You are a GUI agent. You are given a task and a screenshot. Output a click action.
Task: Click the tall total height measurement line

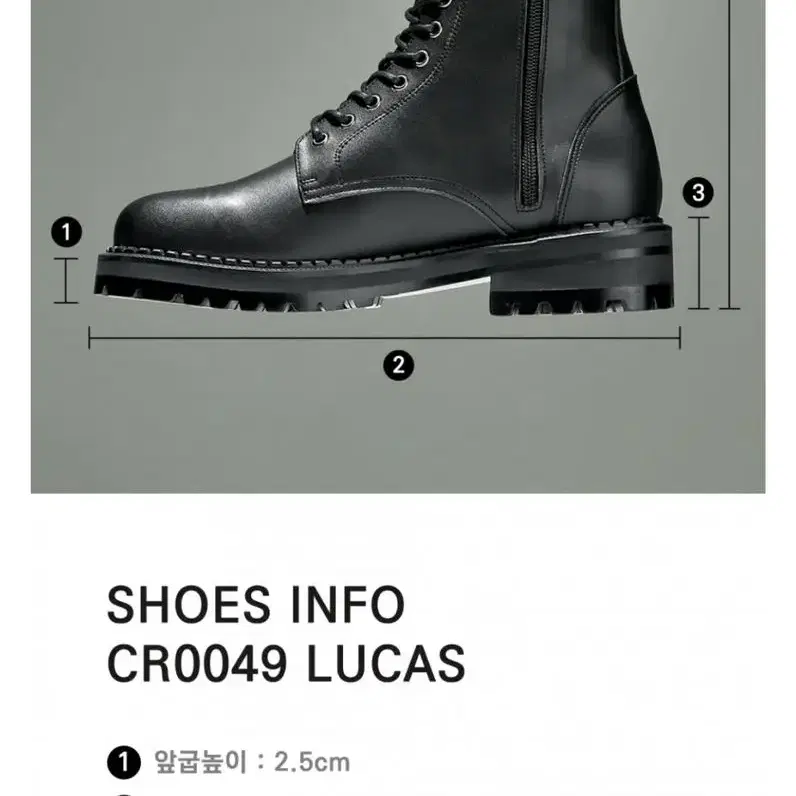[729, 154]
